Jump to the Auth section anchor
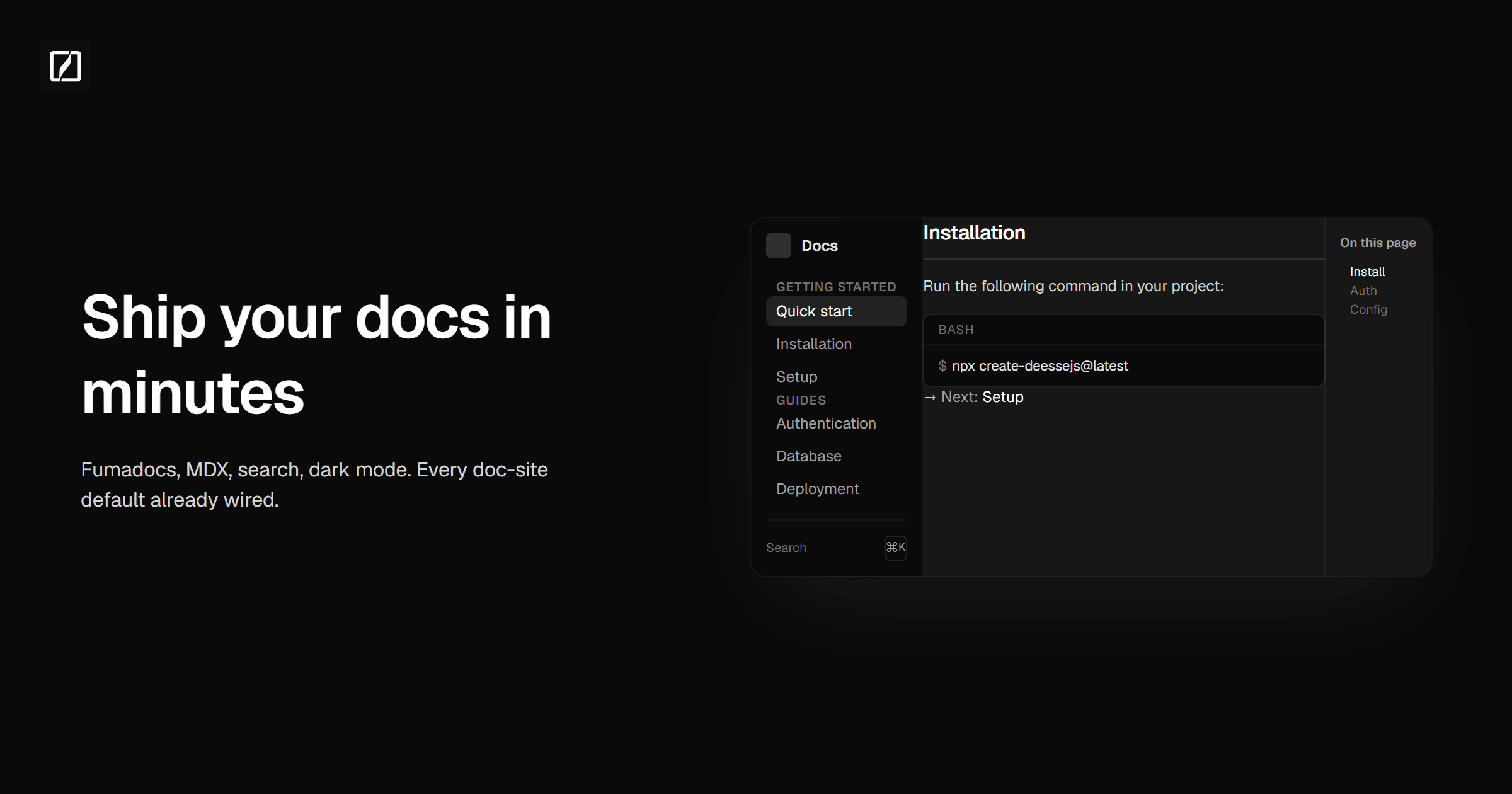 (x=1363, y=291)
